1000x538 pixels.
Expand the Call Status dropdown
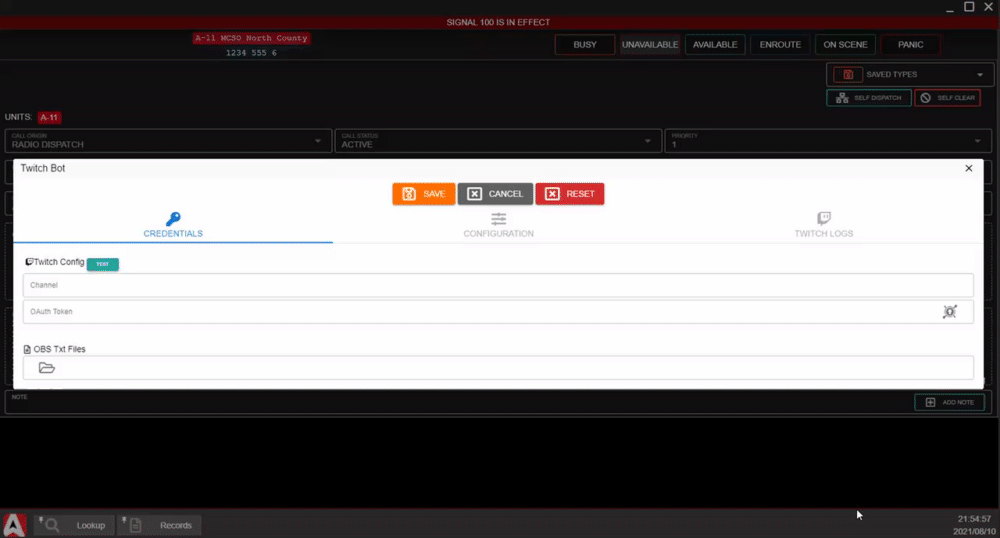point(498,141)
